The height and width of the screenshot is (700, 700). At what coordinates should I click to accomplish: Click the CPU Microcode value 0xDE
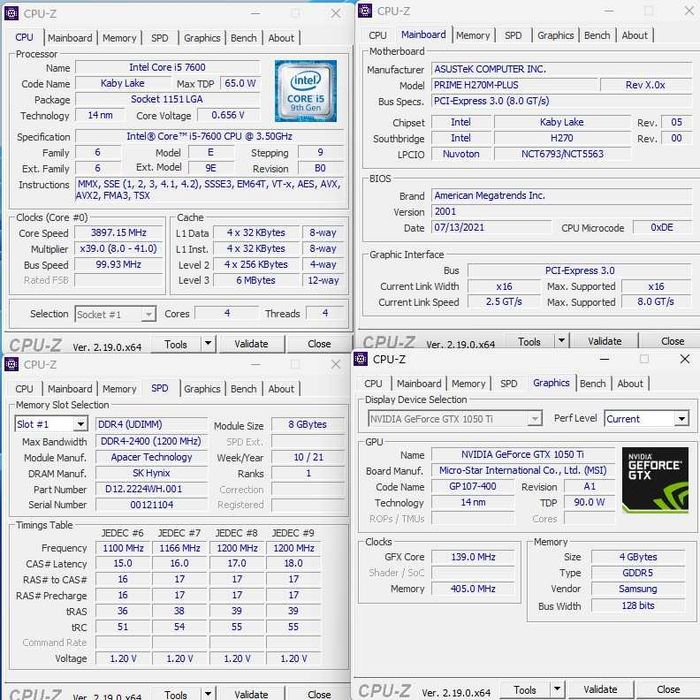[662, 227]
